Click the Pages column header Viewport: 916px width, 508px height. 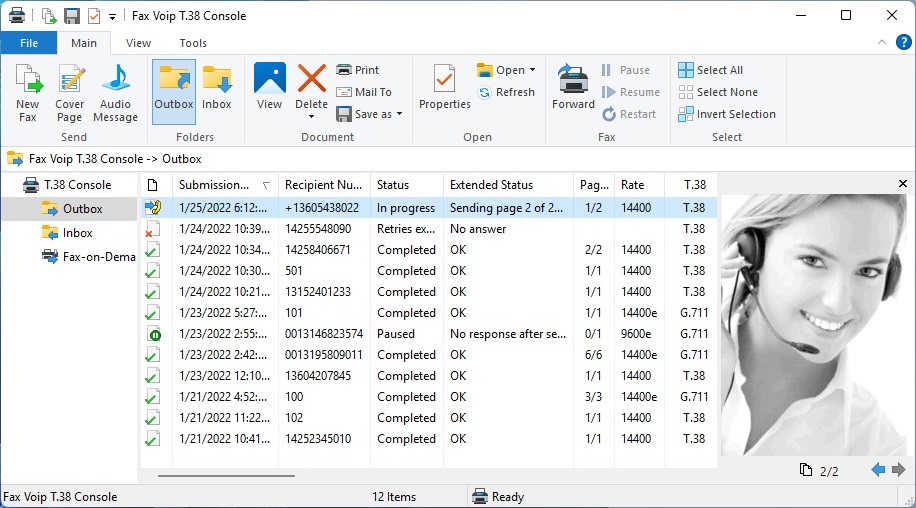tap(594, 185)
